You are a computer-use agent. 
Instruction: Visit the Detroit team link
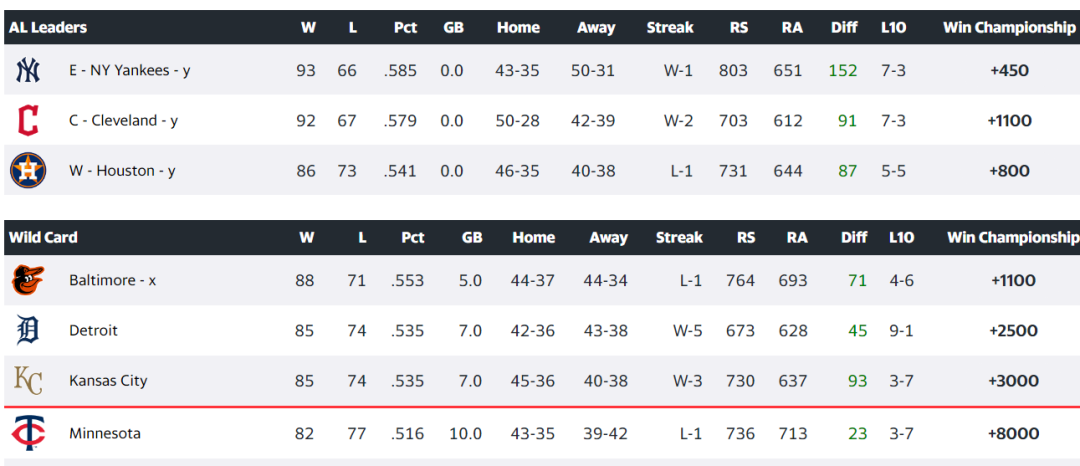point(93,330)
